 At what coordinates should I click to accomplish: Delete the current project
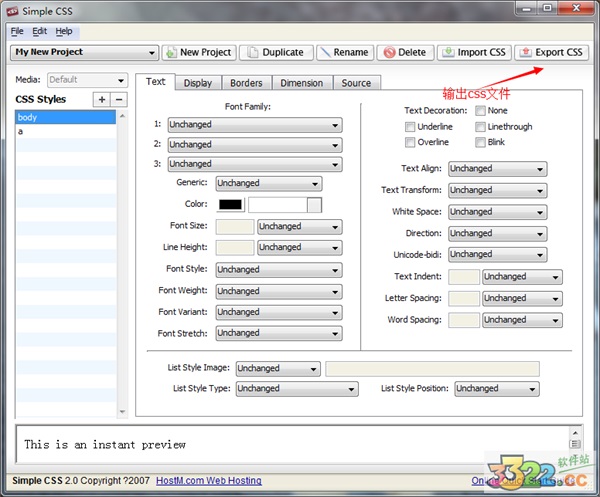coord(405,52)
